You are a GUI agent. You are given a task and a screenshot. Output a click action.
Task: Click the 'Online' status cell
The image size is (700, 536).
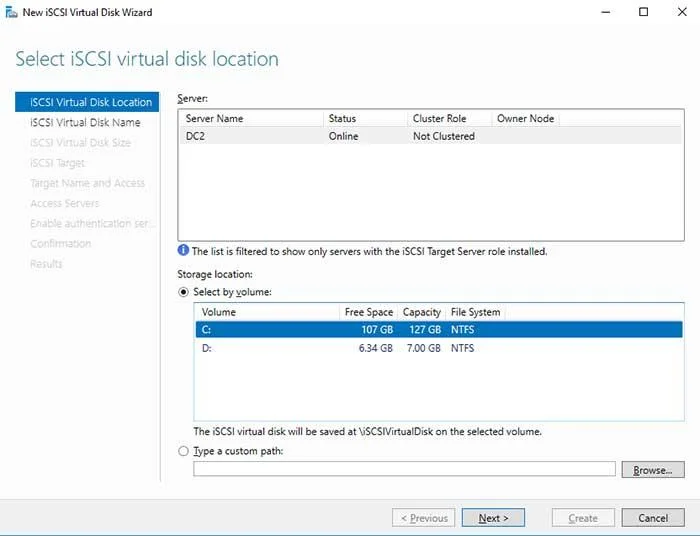coord(343,136)
